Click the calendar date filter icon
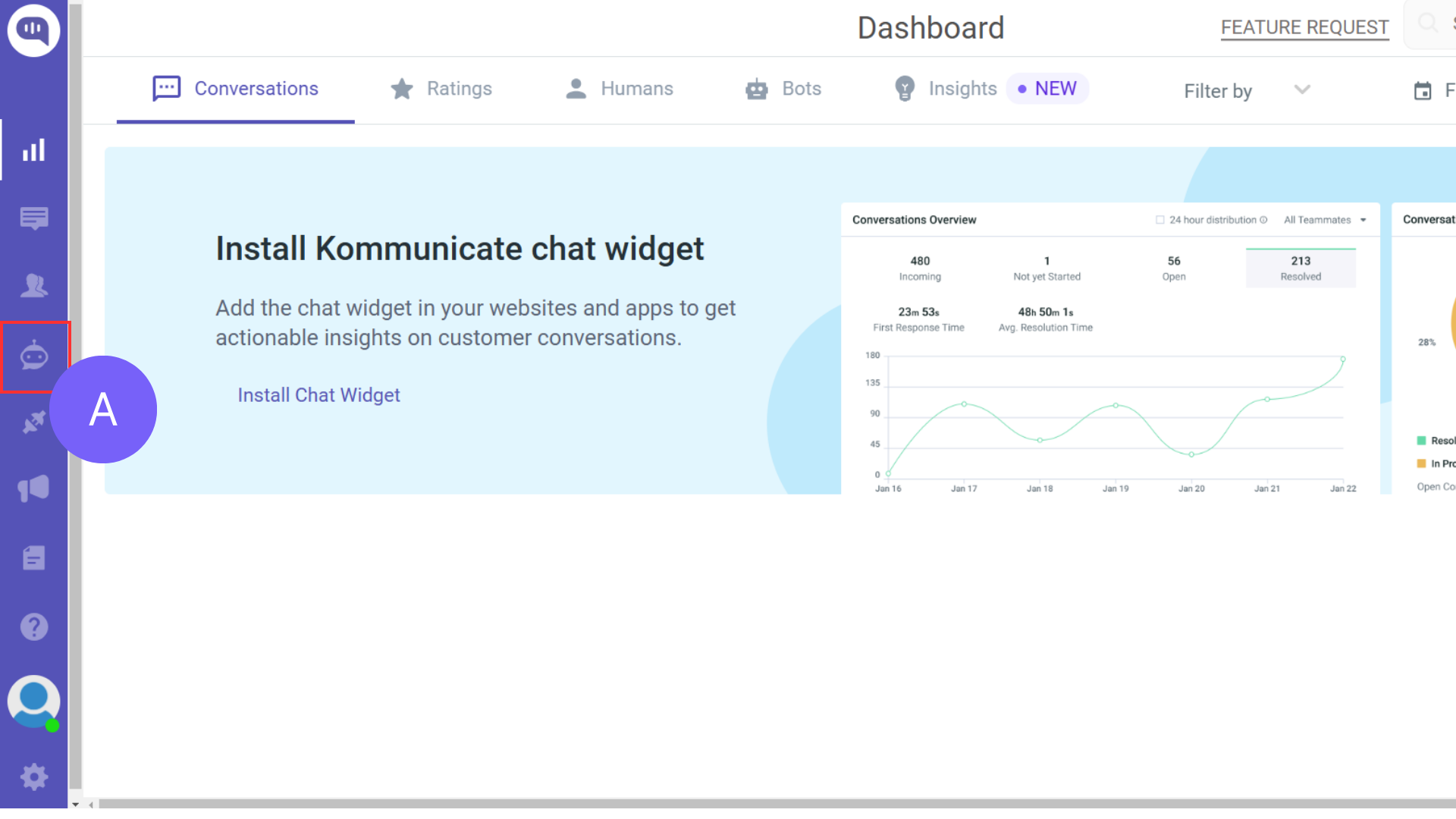 pyautogui.click(x=1423, y=89)
